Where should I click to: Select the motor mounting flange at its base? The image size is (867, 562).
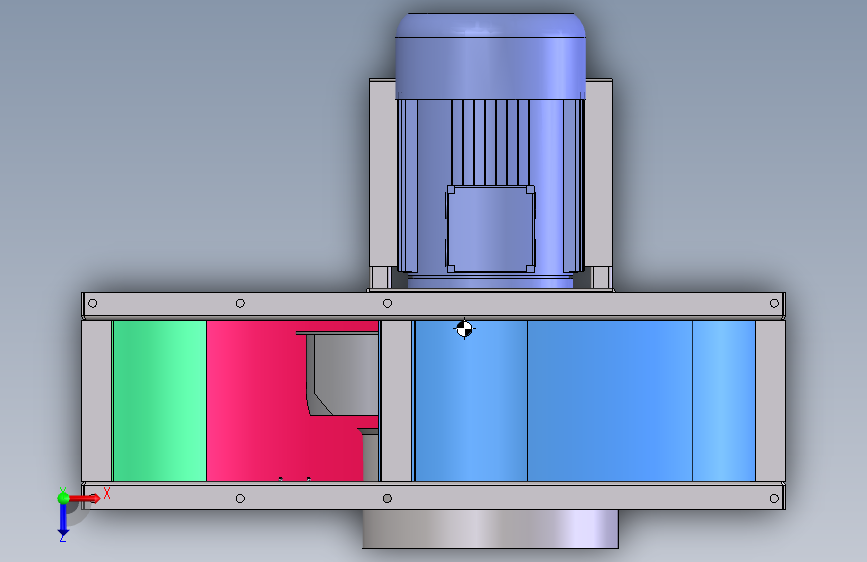[490, 282]
